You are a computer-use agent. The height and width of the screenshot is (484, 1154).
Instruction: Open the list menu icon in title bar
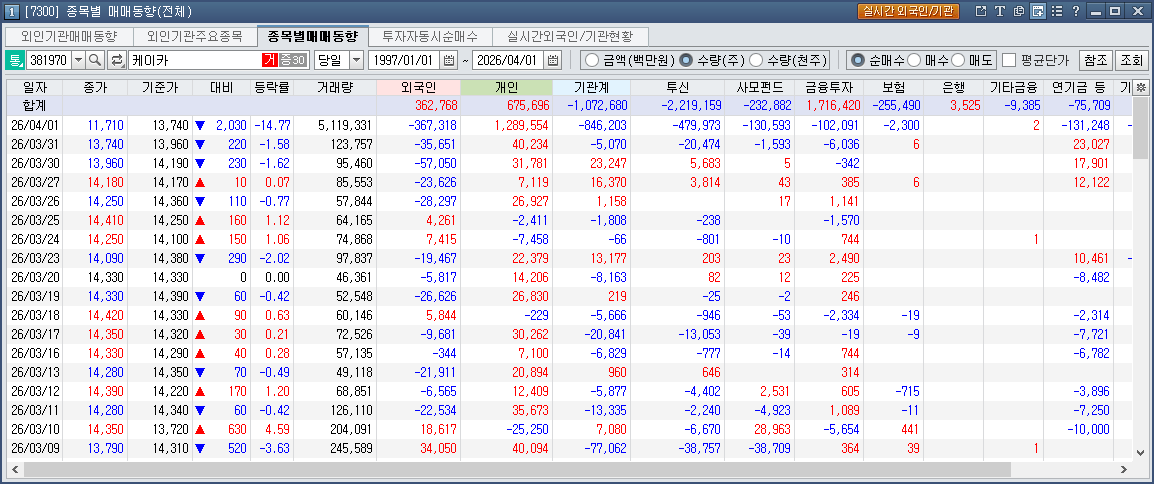pyautogui.click(x=1057, y=11)
